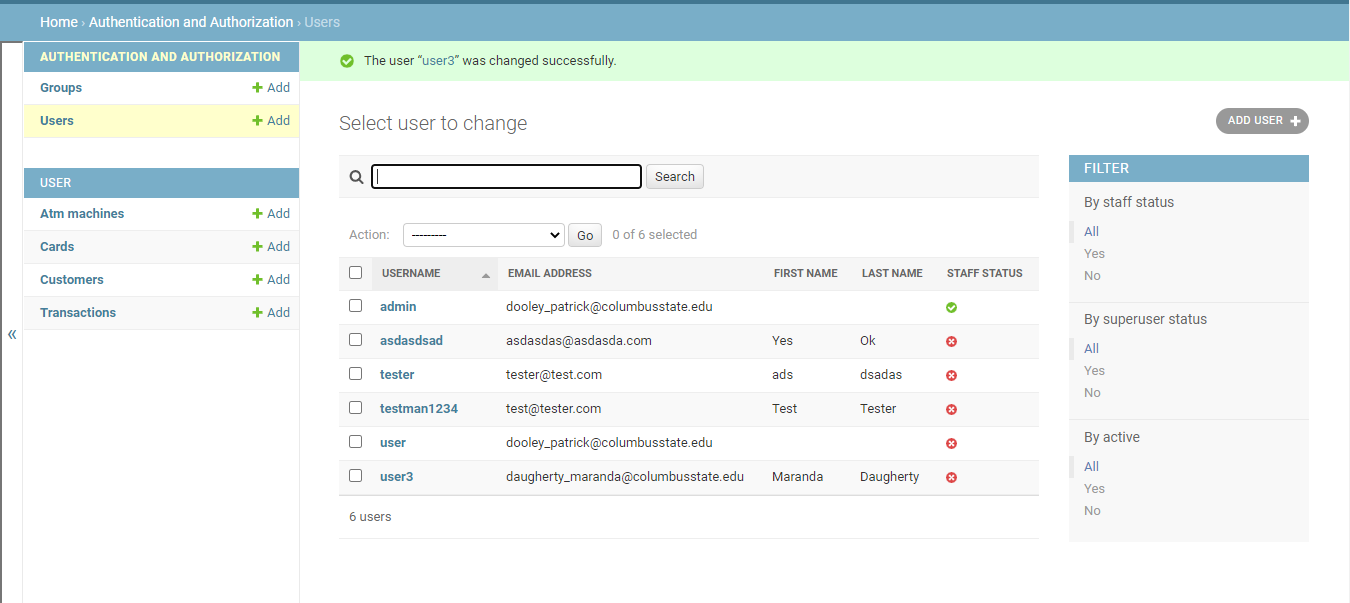Toggle the select-all checkbox in table header
The image size is (1350, 603).
pos(355,272)
